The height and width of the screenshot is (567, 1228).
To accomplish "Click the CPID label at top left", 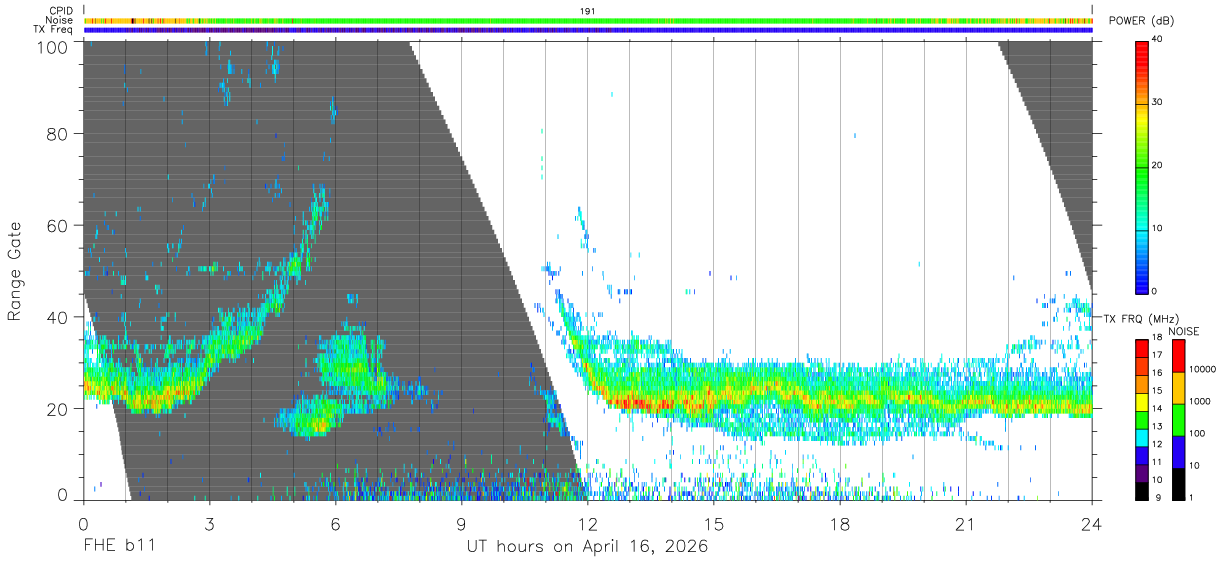I will click(61, 10).
